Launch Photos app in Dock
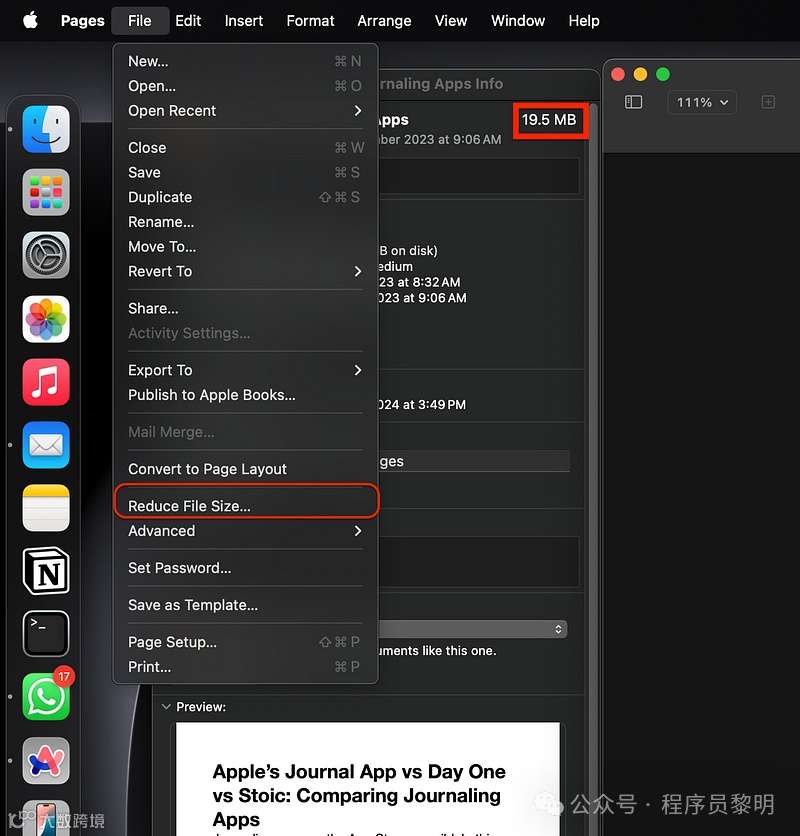 (46, 319)
